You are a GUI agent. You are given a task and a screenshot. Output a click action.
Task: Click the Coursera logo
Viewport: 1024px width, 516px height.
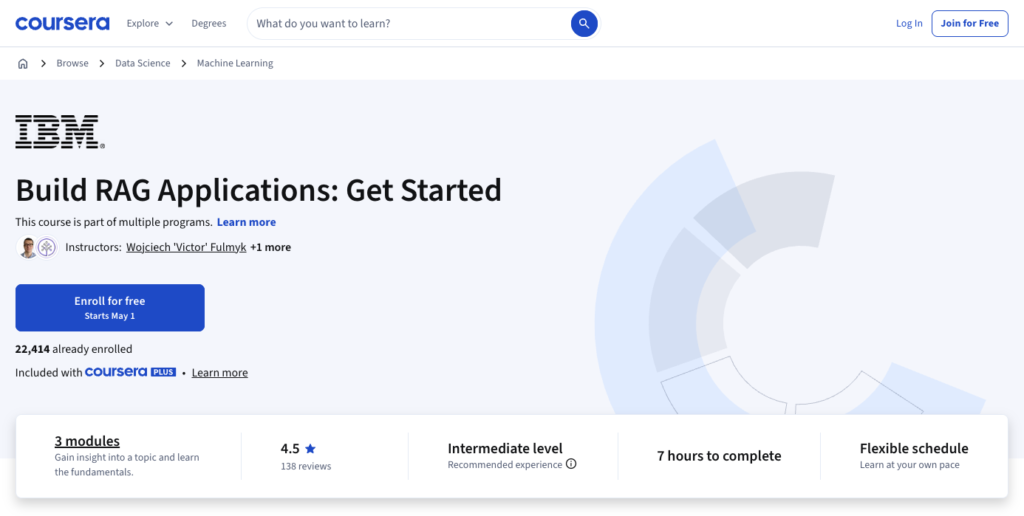[63, 24]
